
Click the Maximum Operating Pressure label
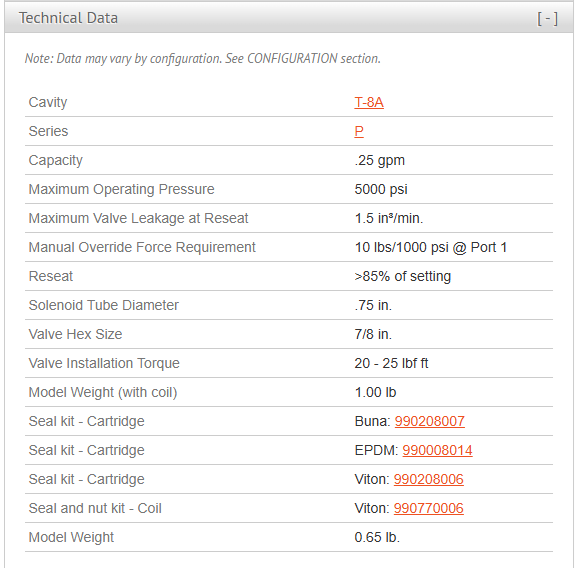[121, 189]
